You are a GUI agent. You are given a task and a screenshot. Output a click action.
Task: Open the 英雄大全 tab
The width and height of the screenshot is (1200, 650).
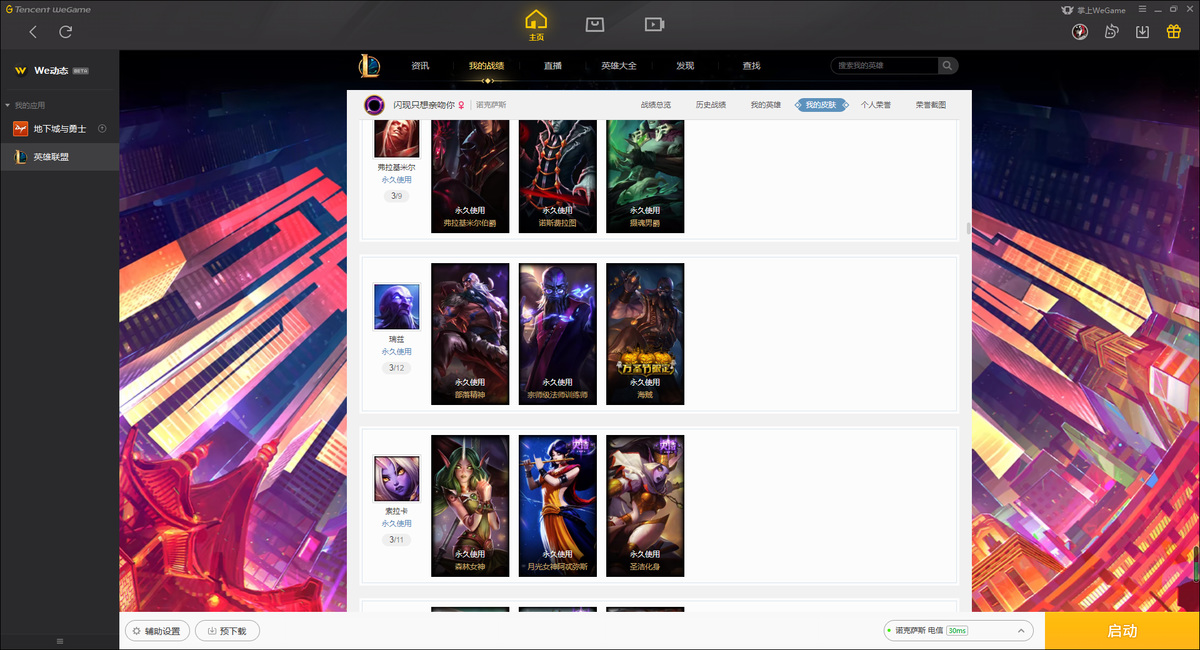tap(619, 66)
